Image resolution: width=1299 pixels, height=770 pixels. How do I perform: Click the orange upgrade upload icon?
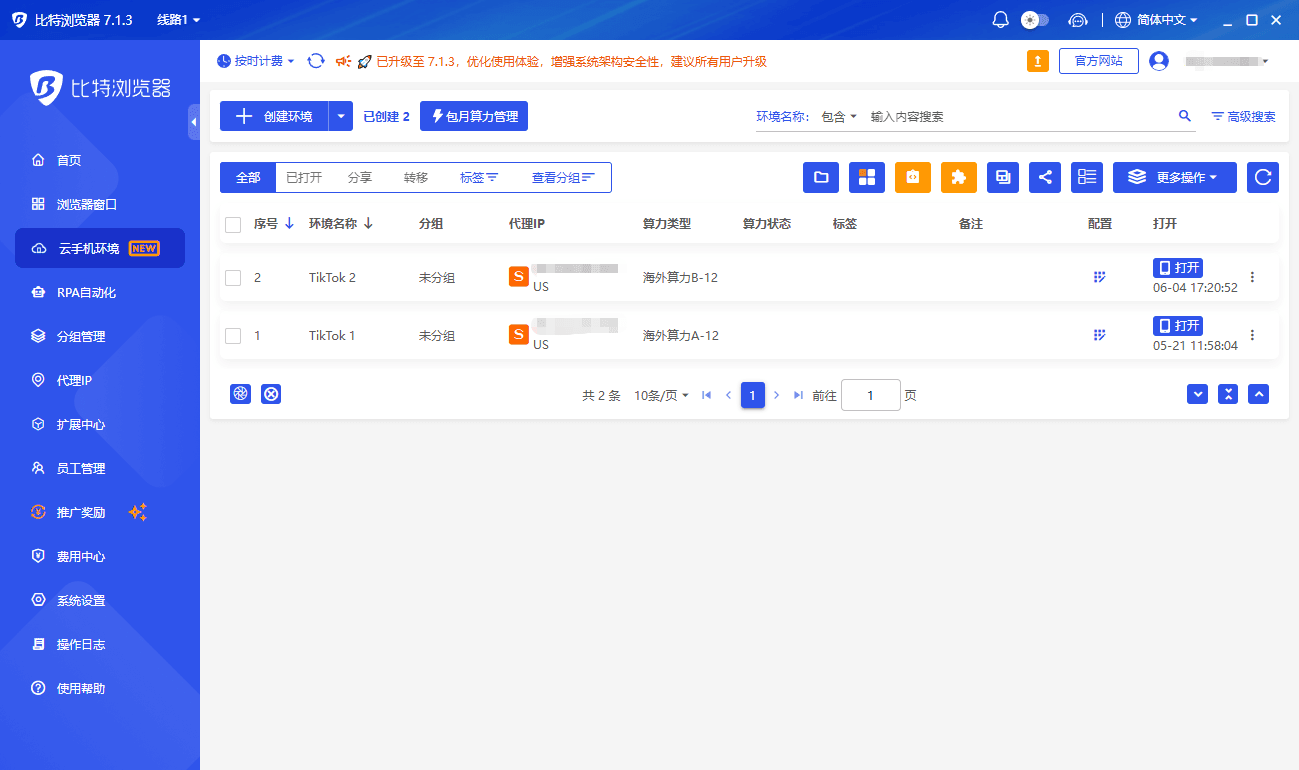[x=1038, y=61]
